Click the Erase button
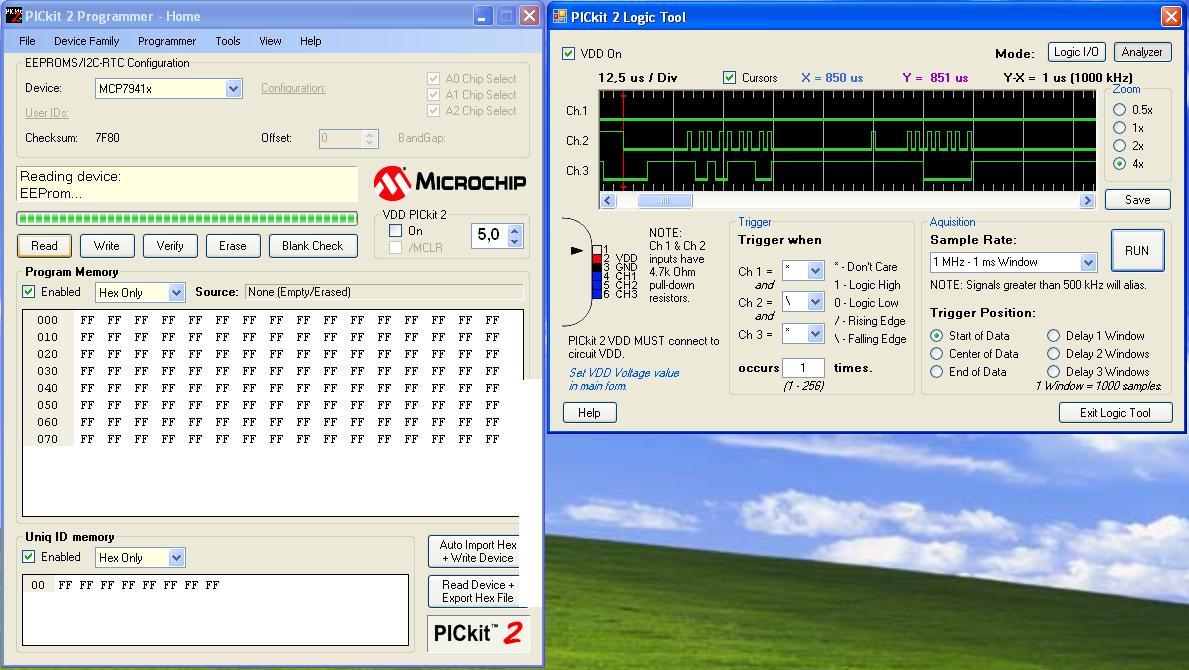Screen dimensions: 1189x670 [x=233, y=246]
